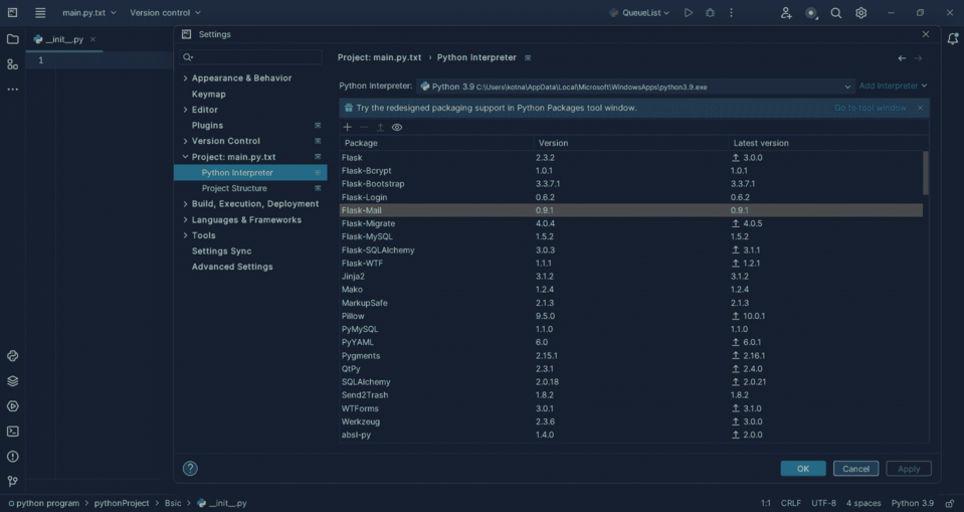
Task: Open the Project tool window folder icon
Action: [x=12, y=39]
